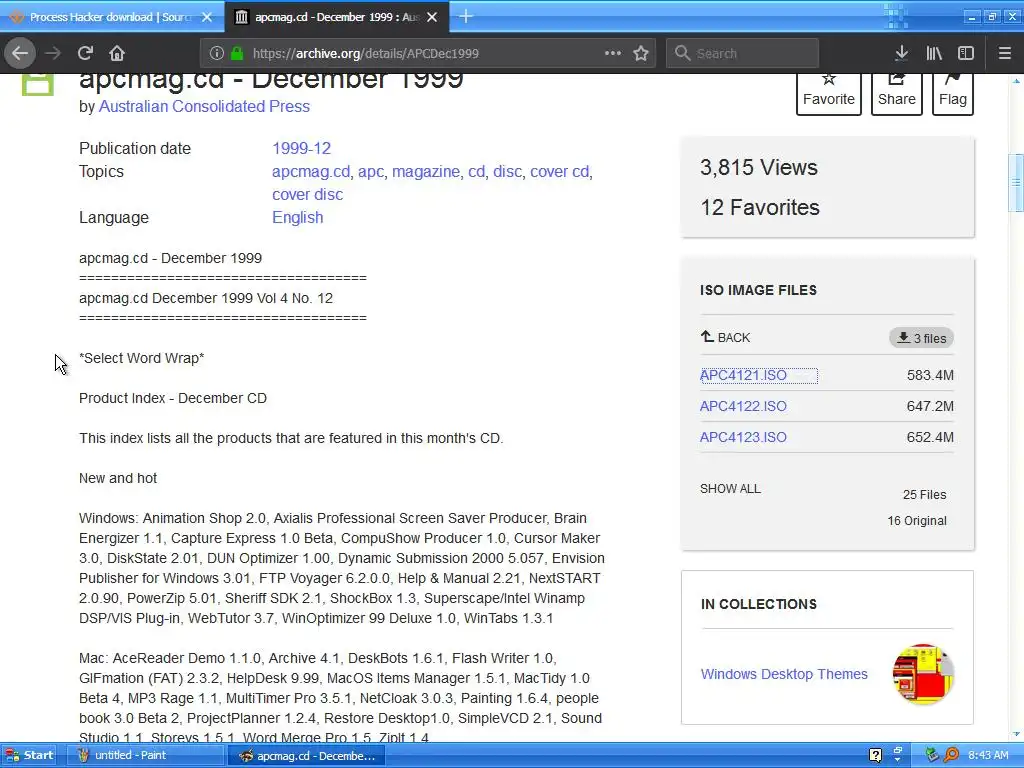This screenshot has width=1024, height=768.
Task: Click the 583.4M file size
Action: [x=930, y=376]
